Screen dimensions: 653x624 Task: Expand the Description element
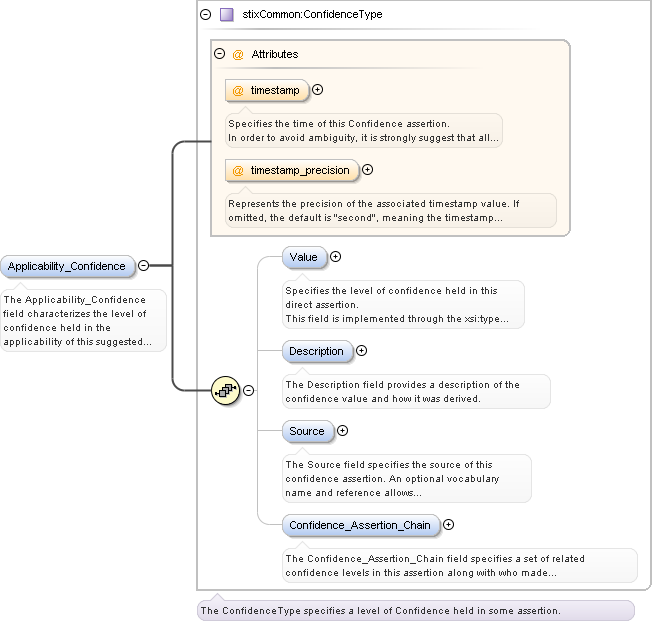point(361,351)
